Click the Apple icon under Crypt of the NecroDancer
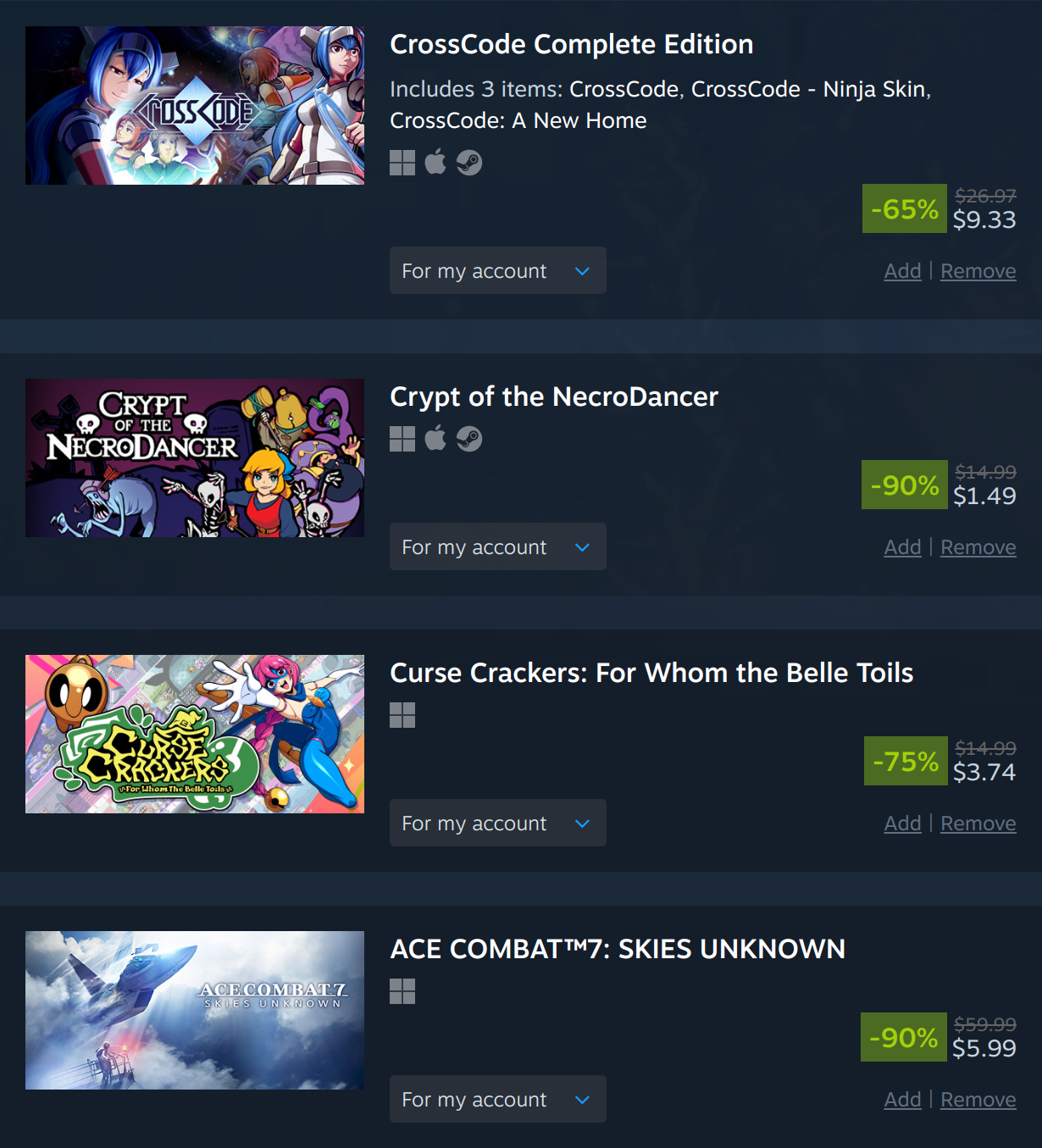 pos(435,438)
